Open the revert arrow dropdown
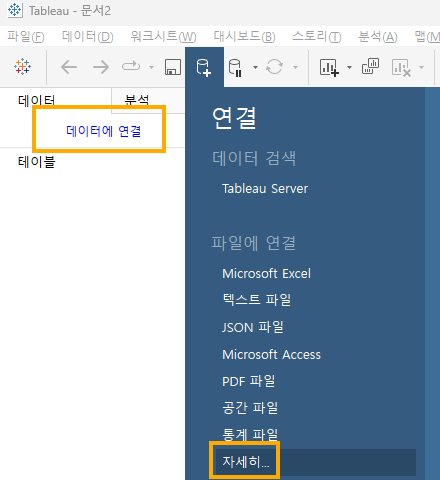440x480 pixels. (x=151, y=67)
